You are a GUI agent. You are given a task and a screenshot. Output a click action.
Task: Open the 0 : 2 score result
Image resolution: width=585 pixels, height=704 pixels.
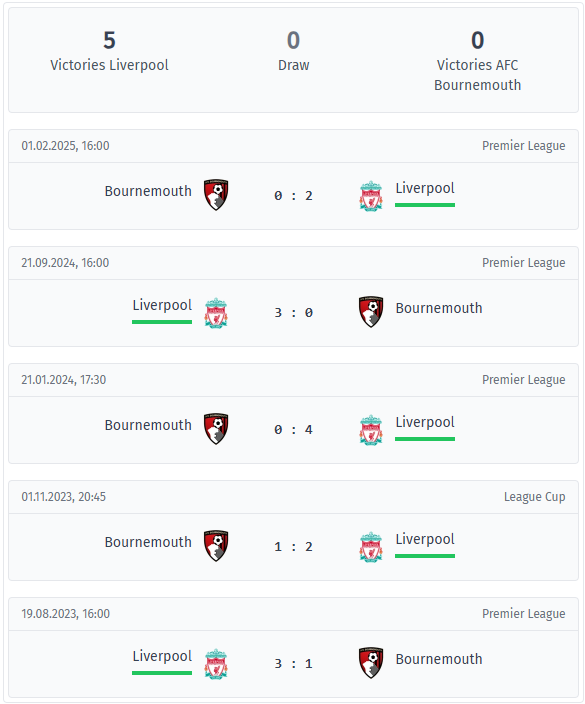[293, 196]
